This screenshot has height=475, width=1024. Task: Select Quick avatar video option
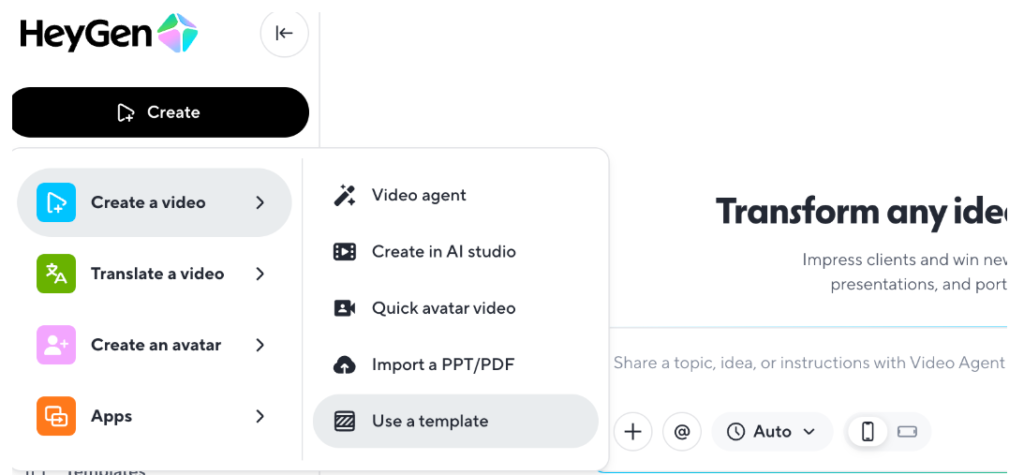point(443,308)
